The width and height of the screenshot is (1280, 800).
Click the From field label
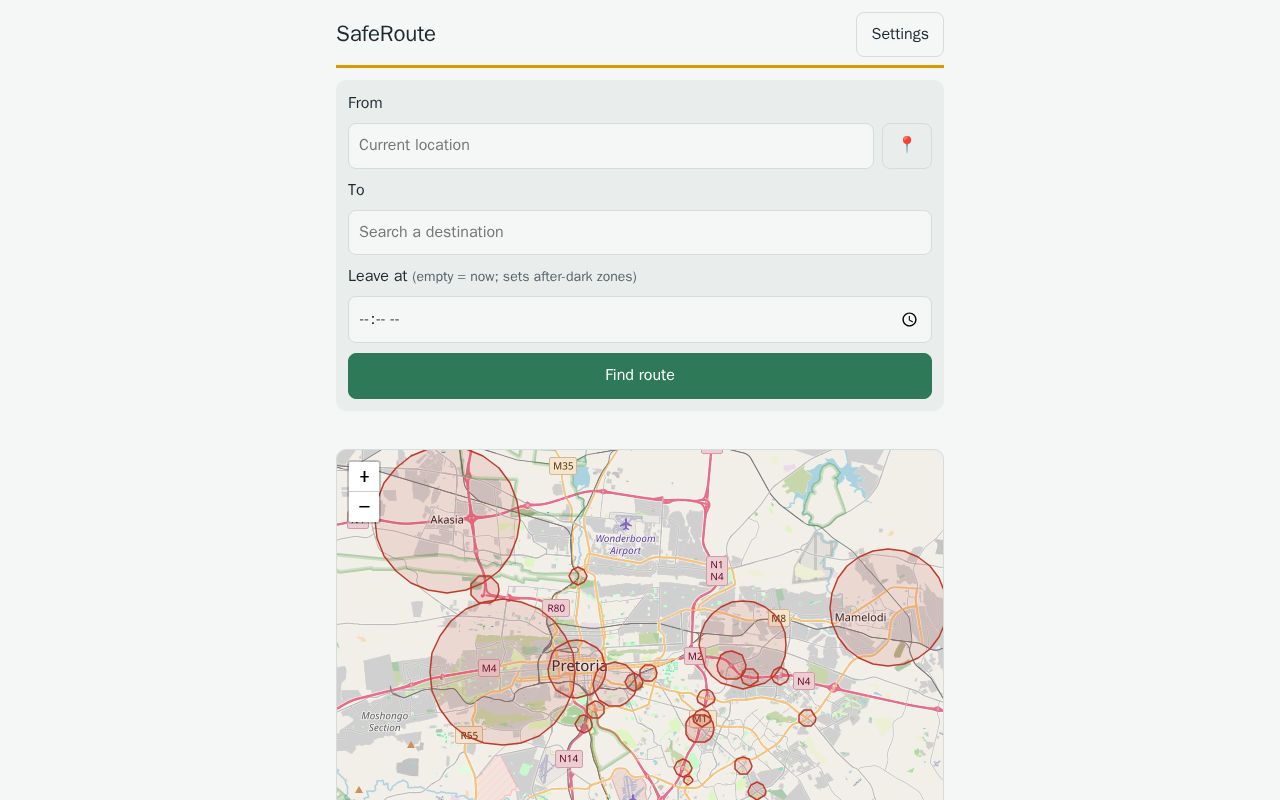tap(365, 103)
